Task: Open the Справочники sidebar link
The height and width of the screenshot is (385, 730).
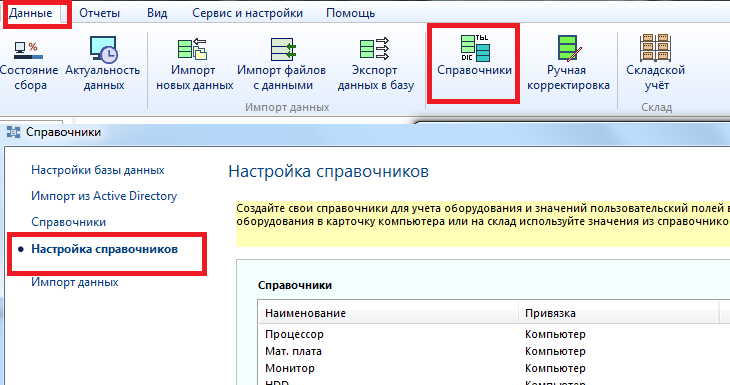Action: pos(68,222)
